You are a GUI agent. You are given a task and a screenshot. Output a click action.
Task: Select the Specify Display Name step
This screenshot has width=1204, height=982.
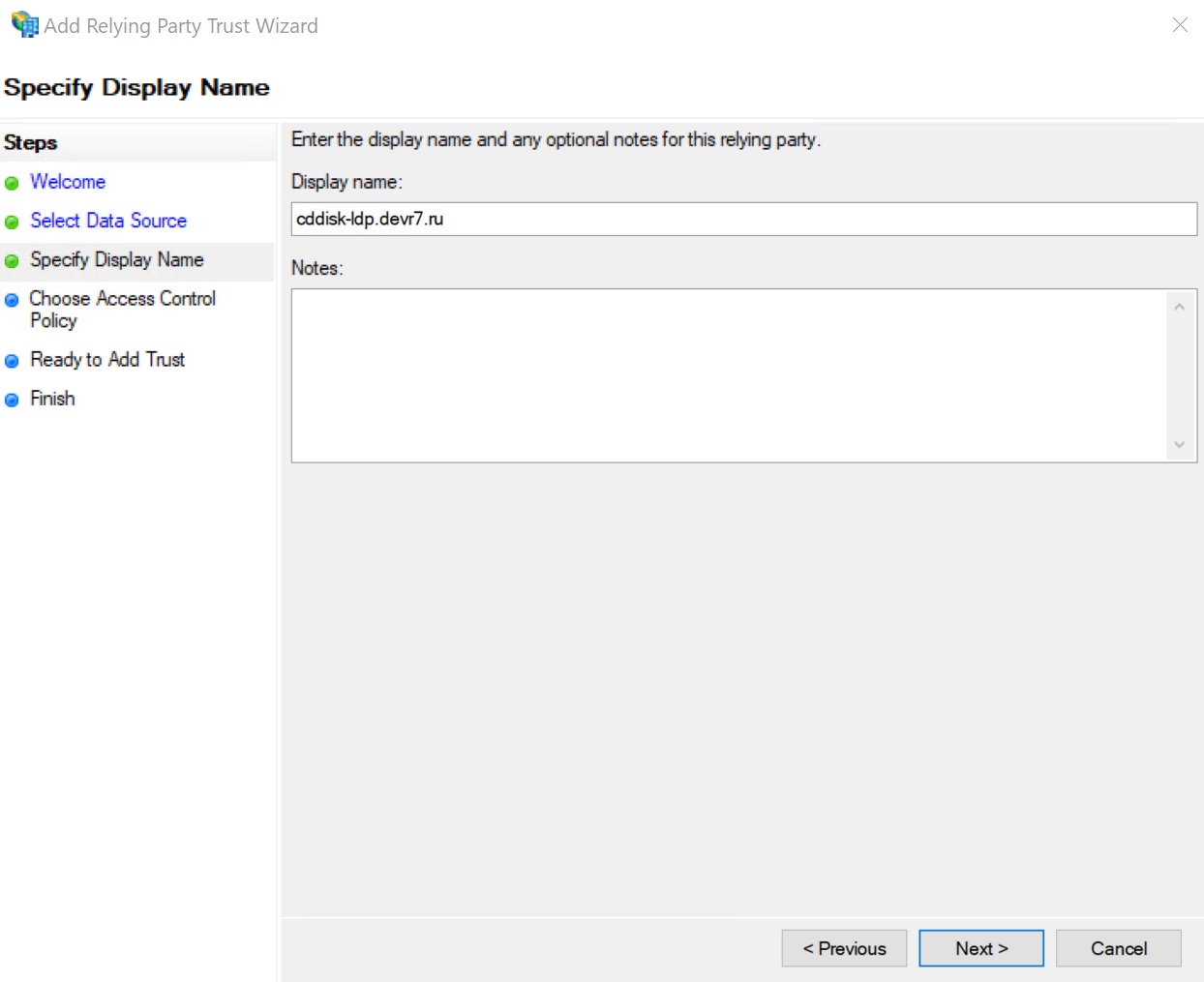coord(117,259)
